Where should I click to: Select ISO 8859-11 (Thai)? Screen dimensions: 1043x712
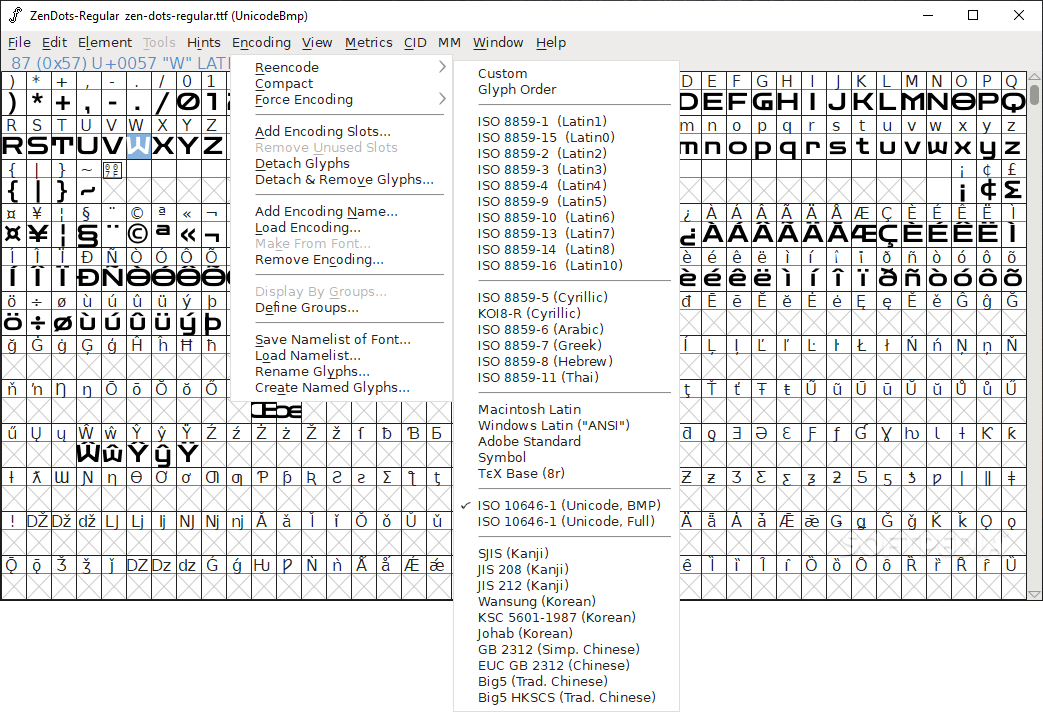pyautogui.click(x=538, y=377)
